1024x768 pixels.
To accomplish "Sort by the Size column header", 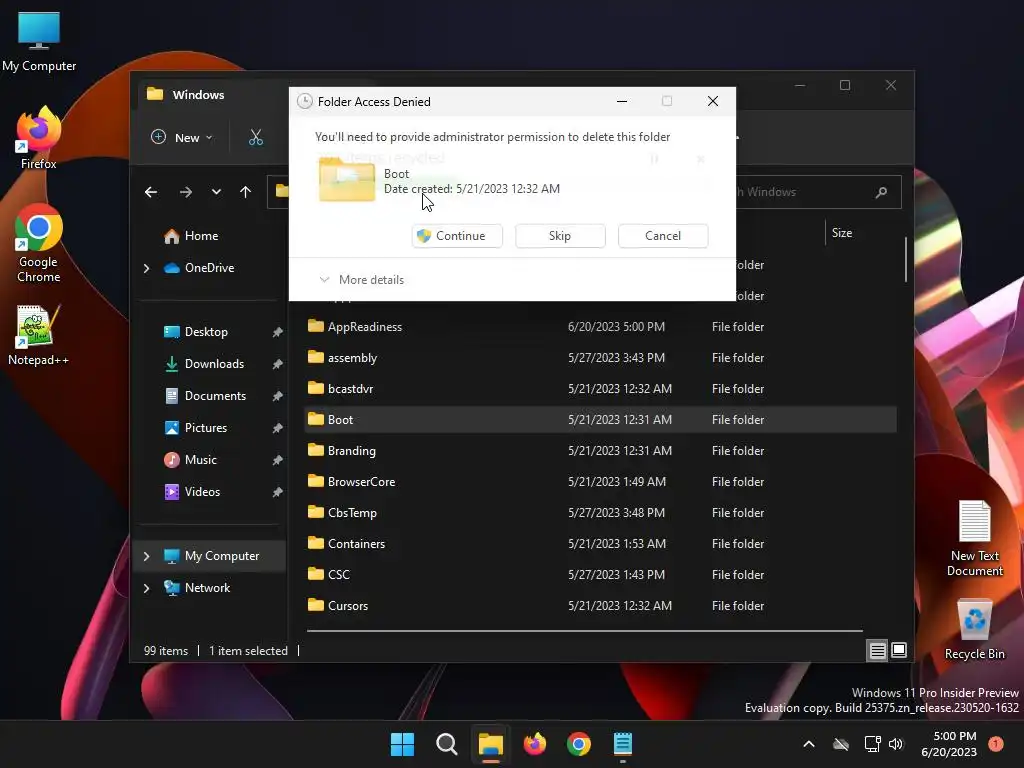I will click(x=842, y=233).
